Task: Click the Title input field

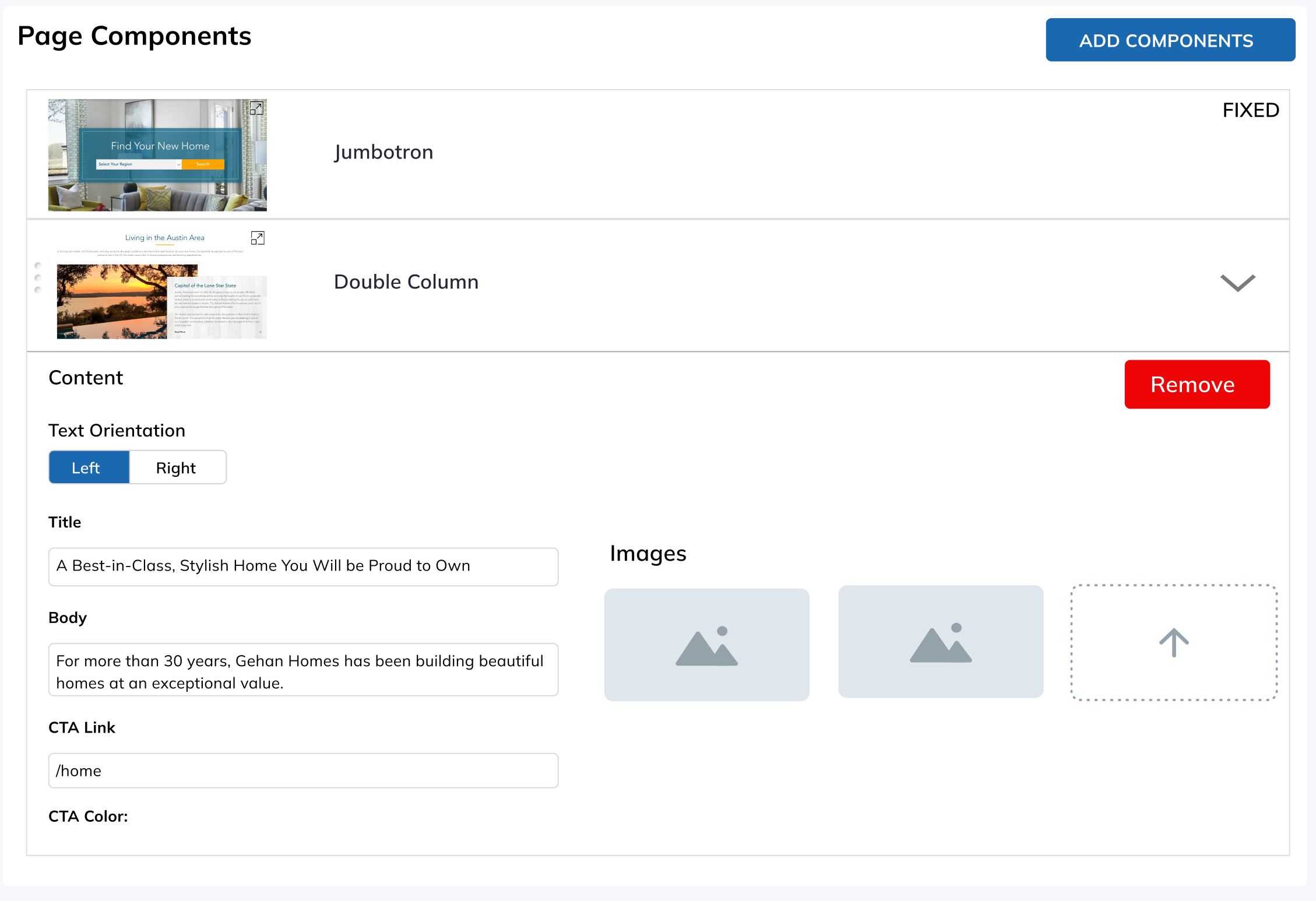Action: [303, 566]
